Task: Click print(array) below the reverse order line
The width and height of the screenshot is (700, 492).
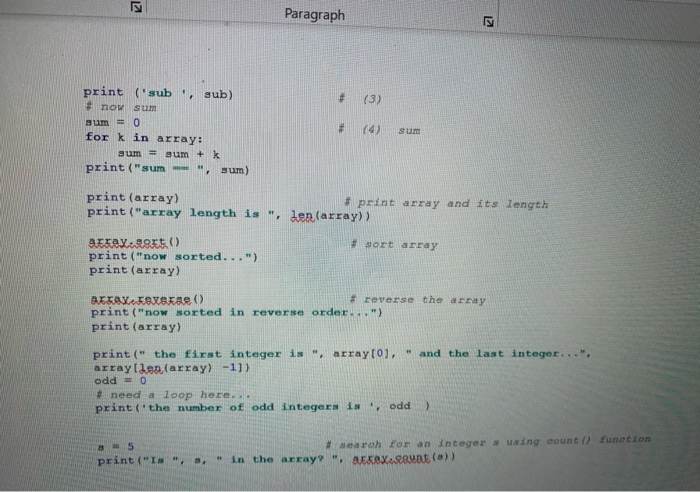Action: point(136,327)
